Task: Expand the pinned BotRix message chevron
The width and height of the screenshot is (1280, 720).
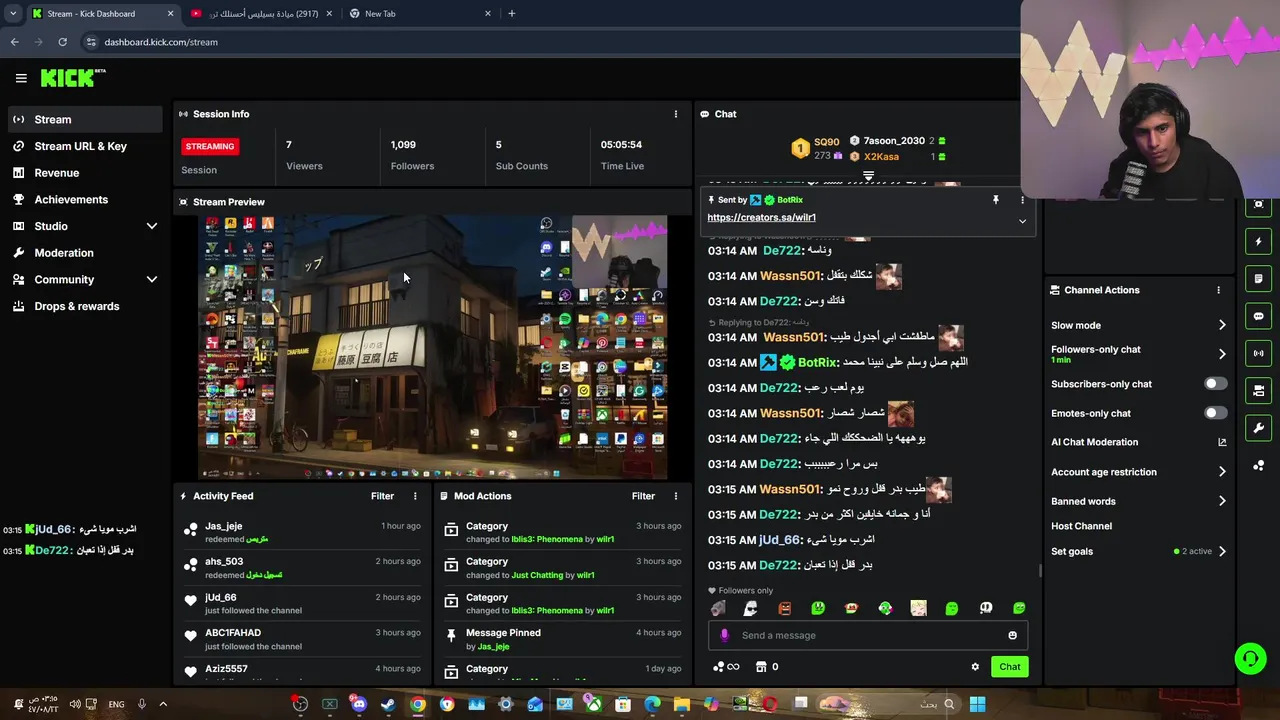Action: click(1022, 221)
